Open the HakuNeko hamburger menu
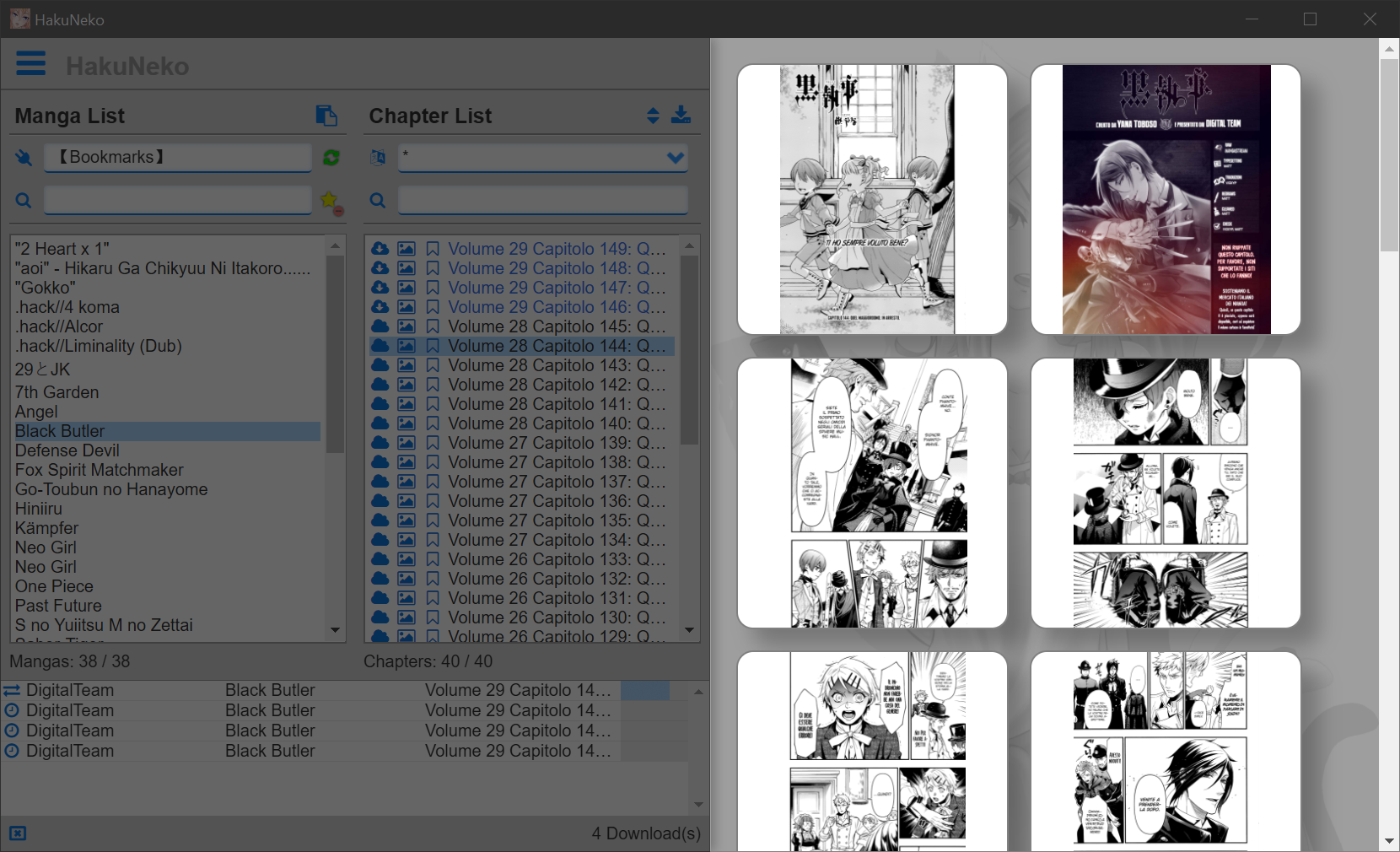This screenshot has height=852, width=1400. click(31, 63)
